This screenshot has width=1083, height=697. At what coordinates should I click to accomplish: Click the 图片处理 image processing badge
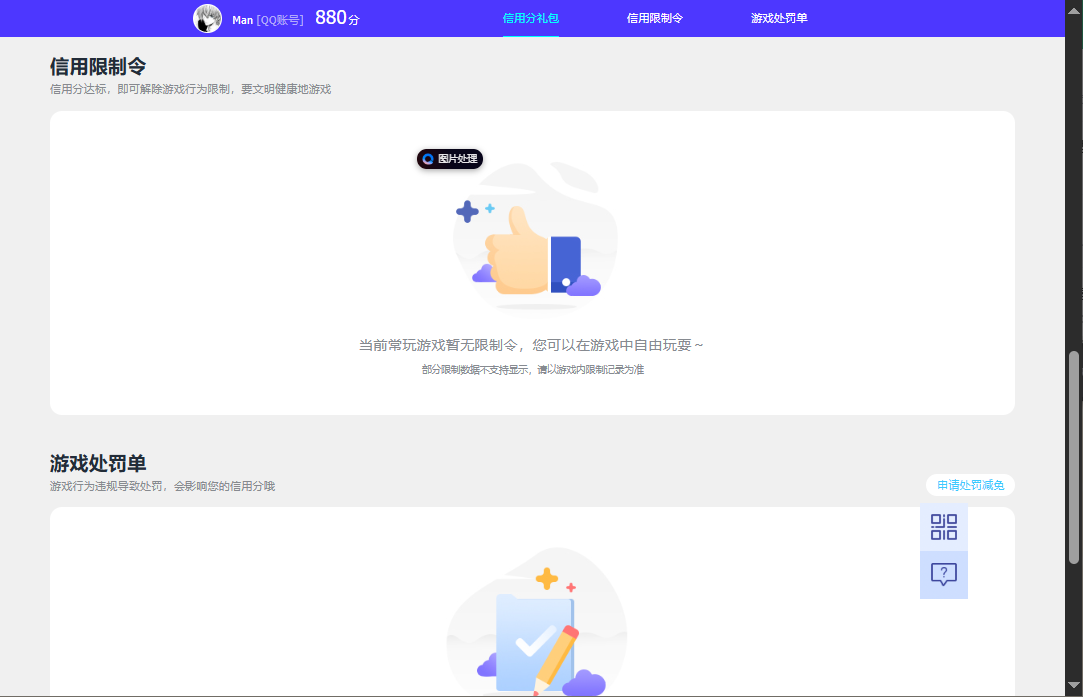(450, 159)
